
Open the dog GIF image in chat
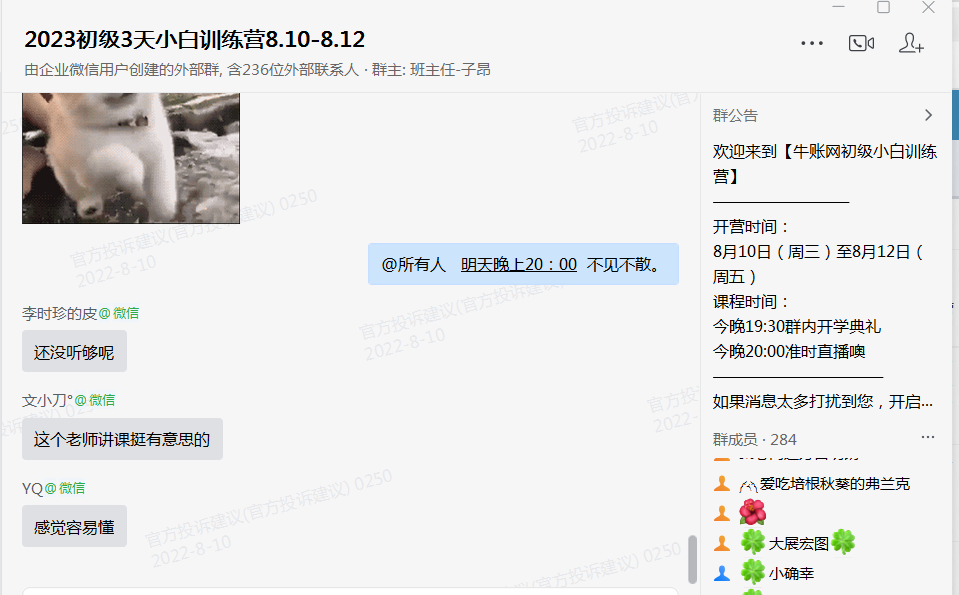131,158
